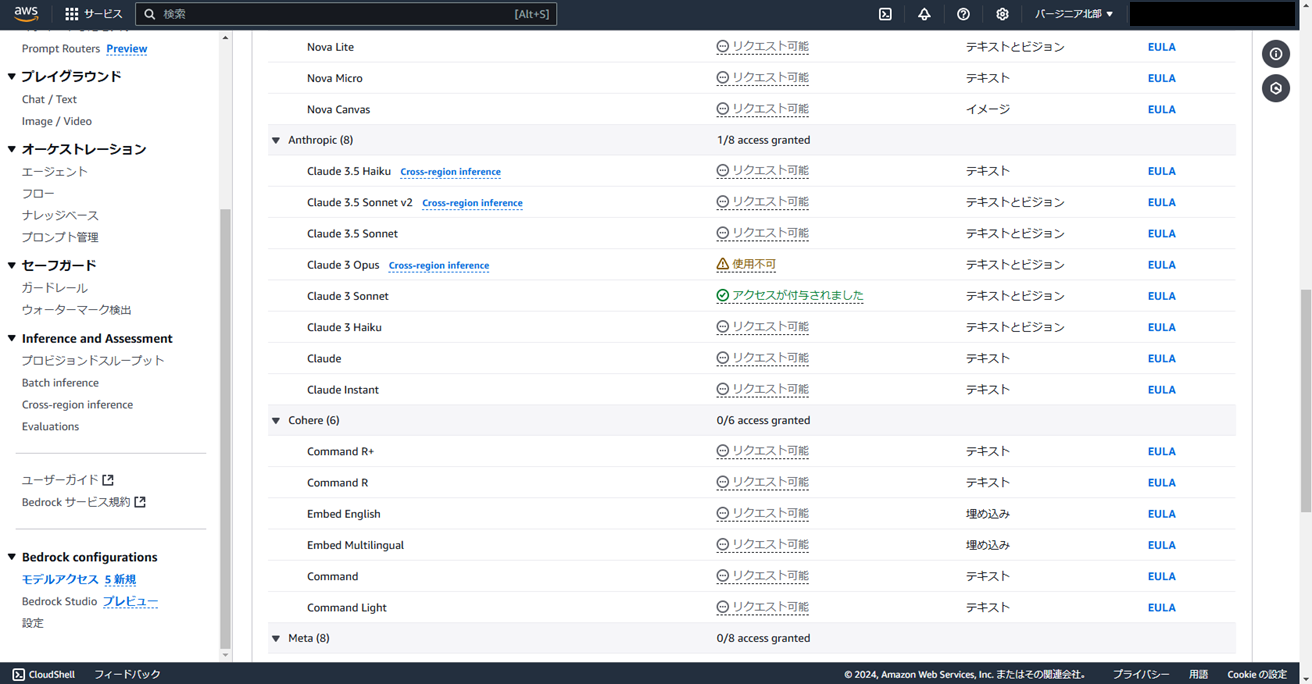Open the バージニア北部 region dropdown
This screenshot has width=1312, height=684.
click(x=1074, y=14)
